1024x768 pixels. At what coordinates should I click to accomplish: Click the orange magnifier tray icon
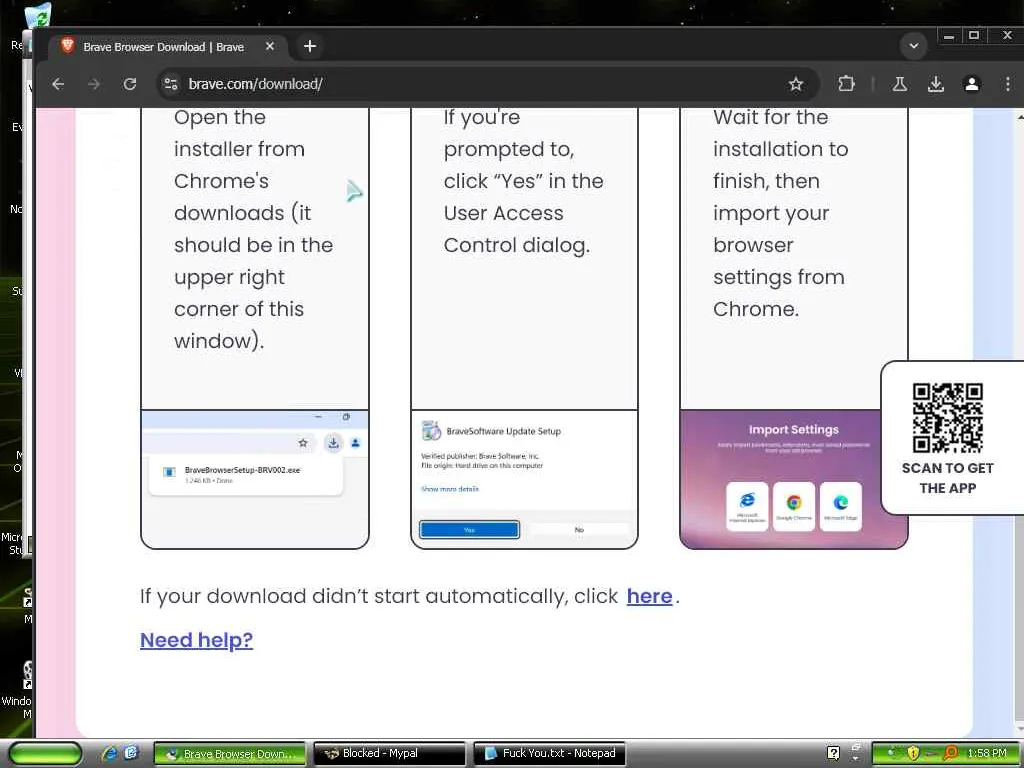tap(951, 754)
